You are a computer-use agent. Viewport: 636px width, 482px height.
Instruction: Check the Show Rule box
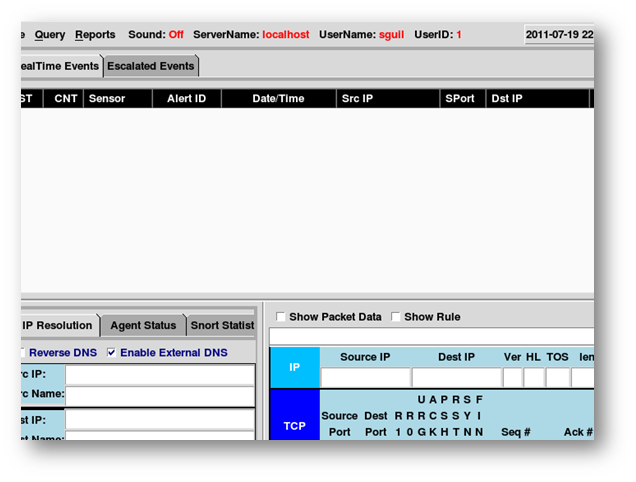(396, 317)
